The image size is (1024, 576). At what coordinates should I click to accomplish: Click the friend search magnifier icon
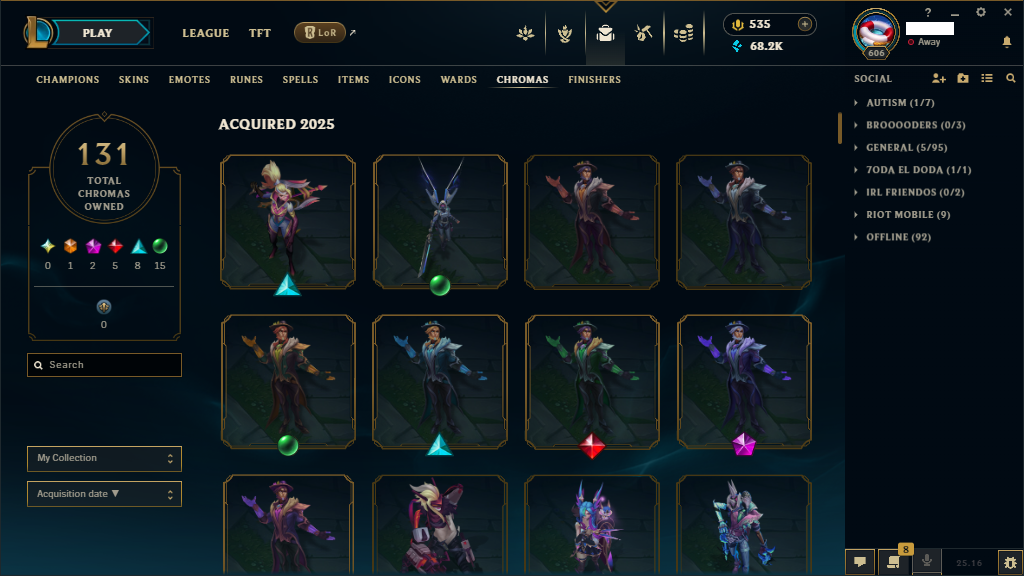click(1011, 78)
